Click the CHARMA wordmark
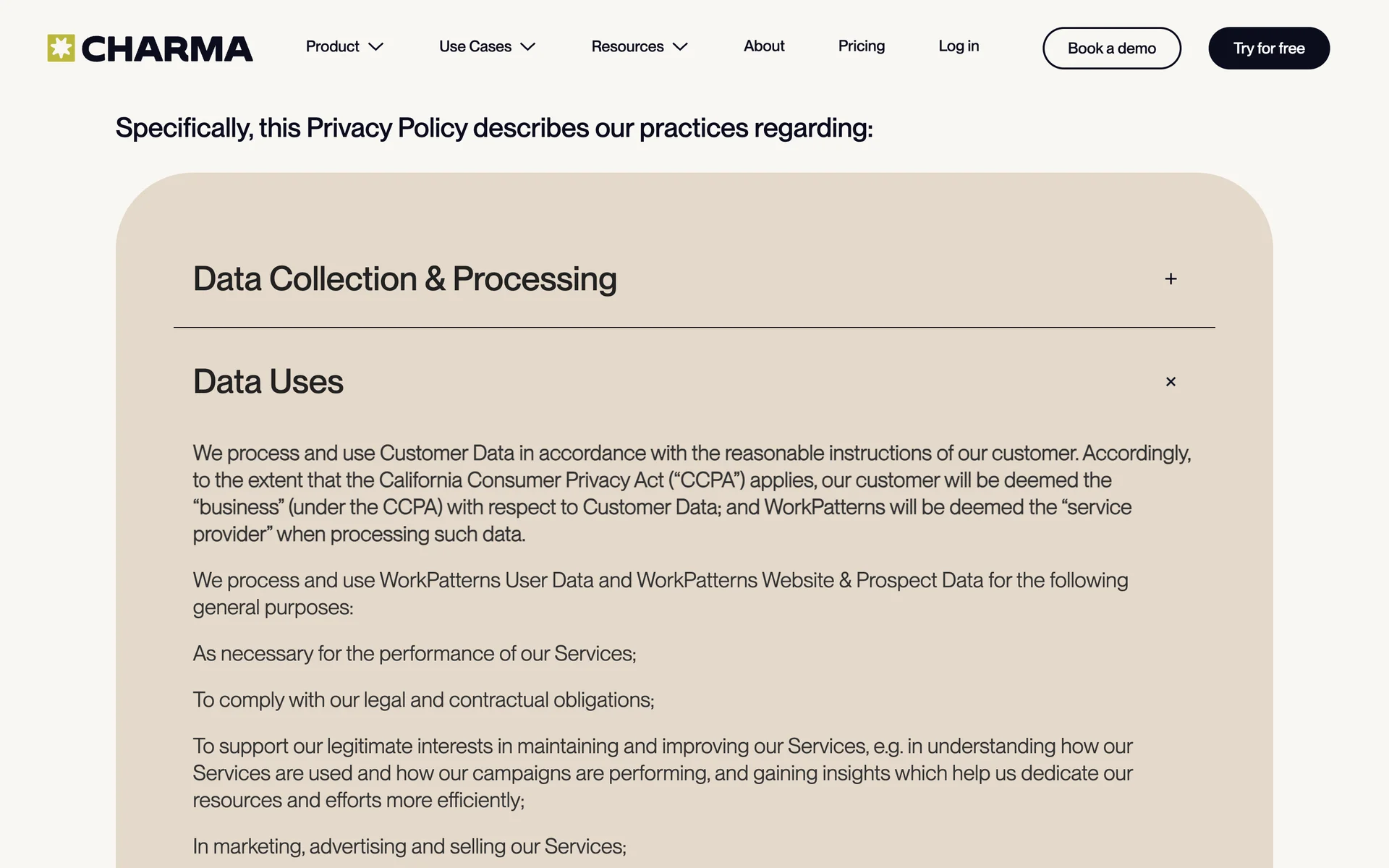The height and width of the screenshot is (868, 1389). pyautogui.click(x=166, y=49)
